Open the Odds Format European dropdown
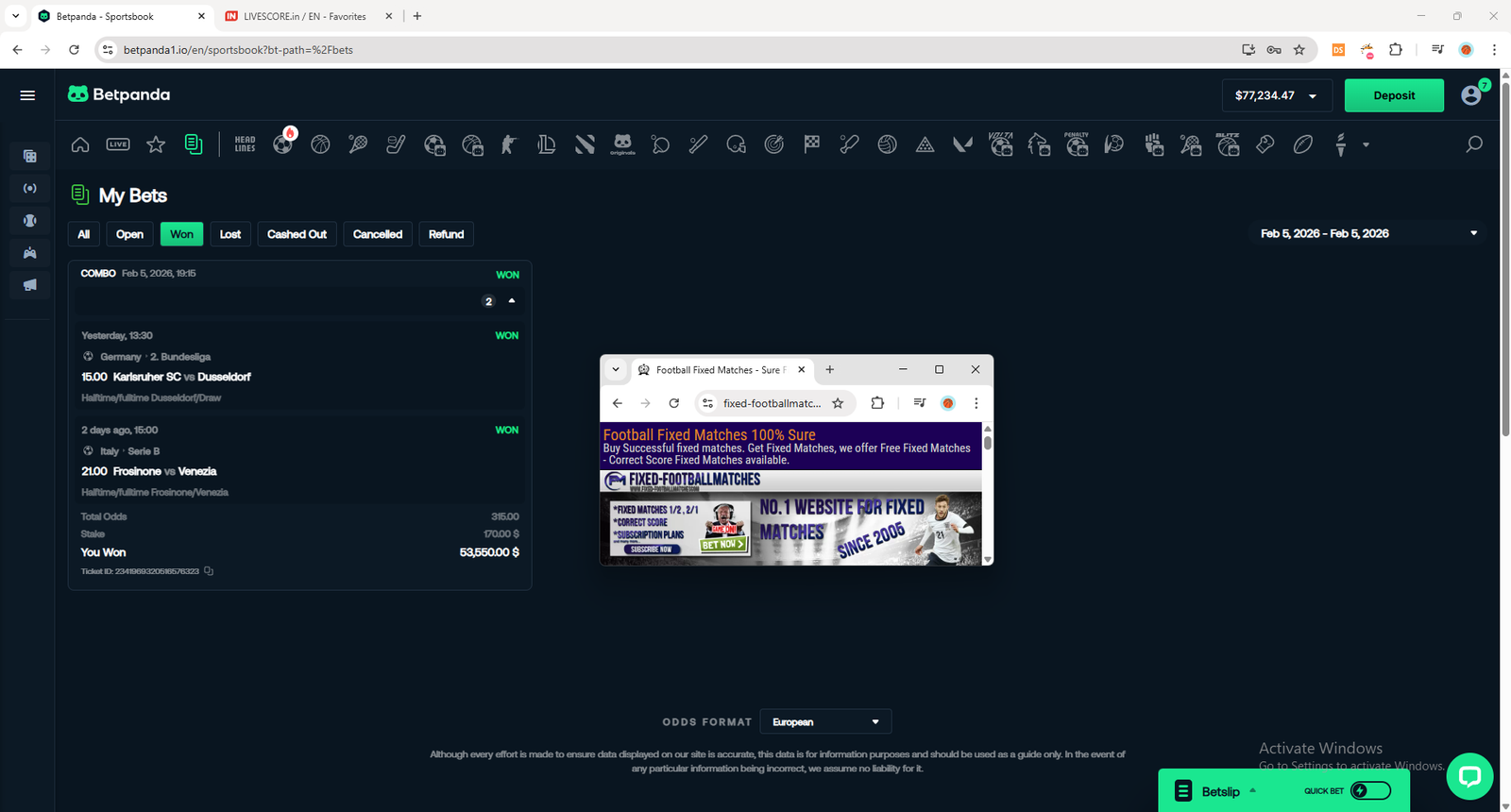The height and width of the screenshot is (812, 1511). pos(825,722)
